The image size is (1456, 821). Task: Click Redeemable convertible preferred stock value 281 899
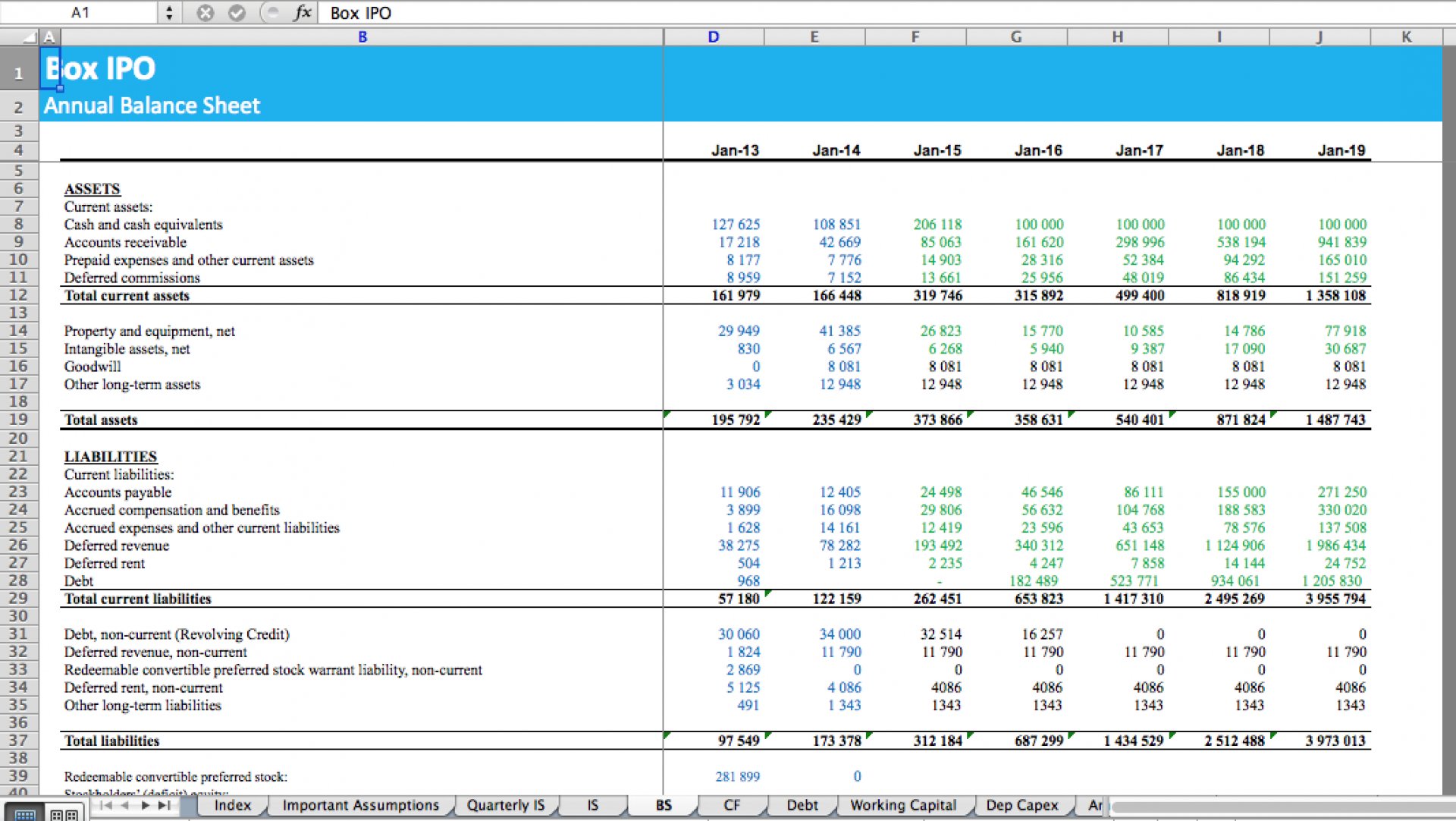(737, 776)
